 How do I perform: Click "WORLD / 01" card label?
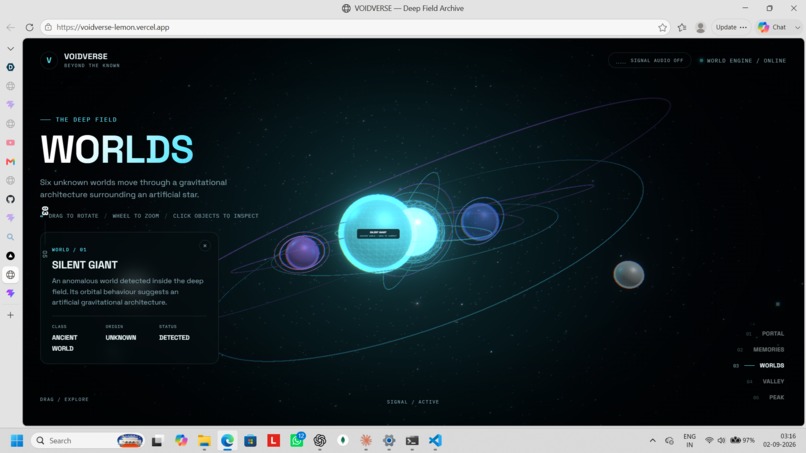click(x=69, y=249)
